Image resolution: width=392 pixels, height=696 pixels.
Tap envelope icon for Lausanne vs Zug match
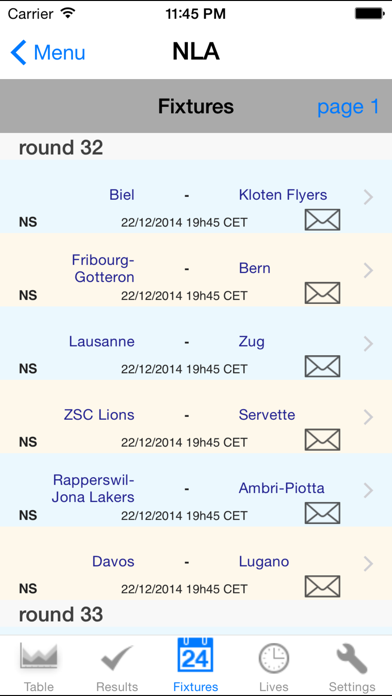[x=322, y=366]
